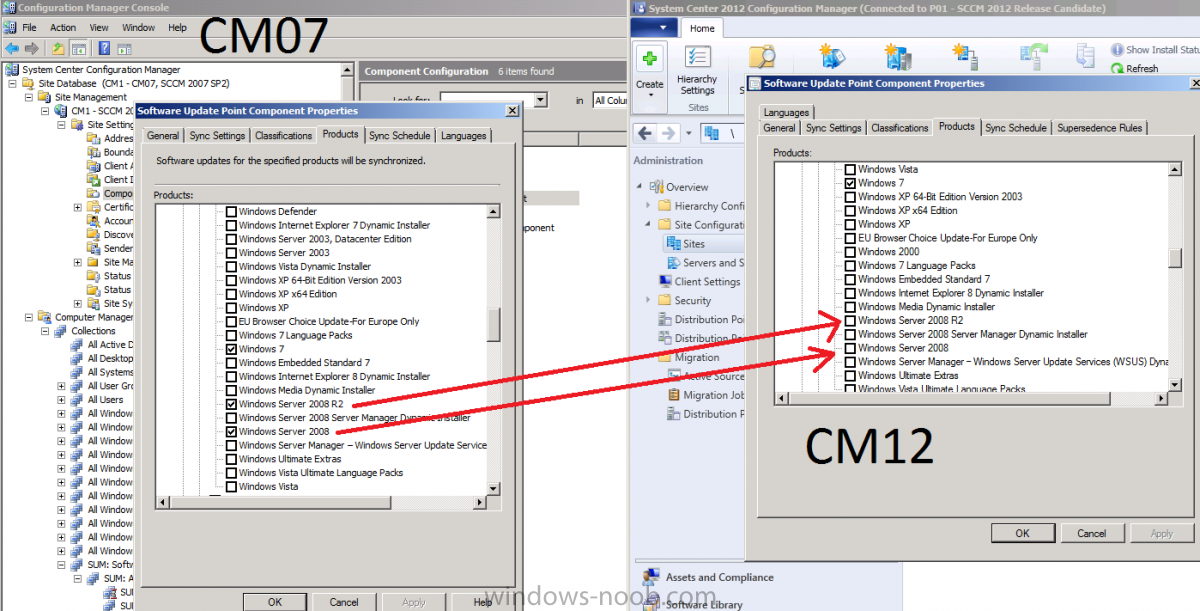Open the Help question-mark icon in CM07 toolbar
Viewport: 1200px width, 611px height.
pyautogui.click(x=104, y=48)
